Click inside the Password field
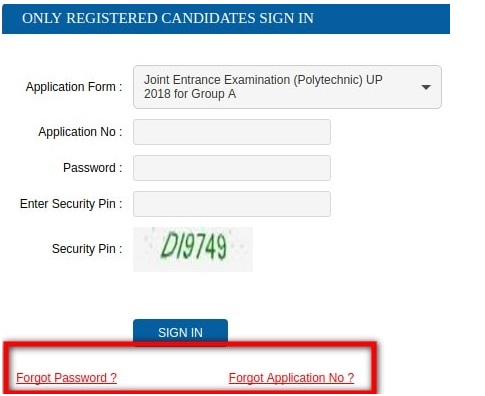 [x=232, y=168]
